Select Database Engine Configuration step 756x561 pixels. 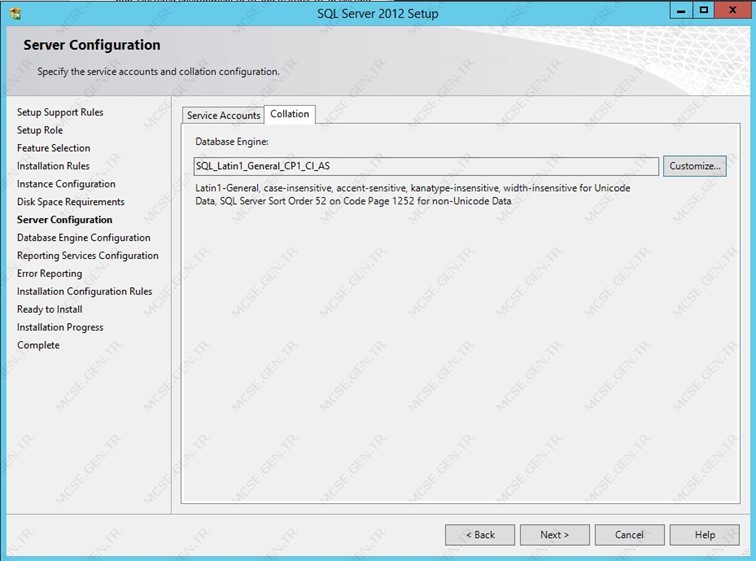pos(84,238)
